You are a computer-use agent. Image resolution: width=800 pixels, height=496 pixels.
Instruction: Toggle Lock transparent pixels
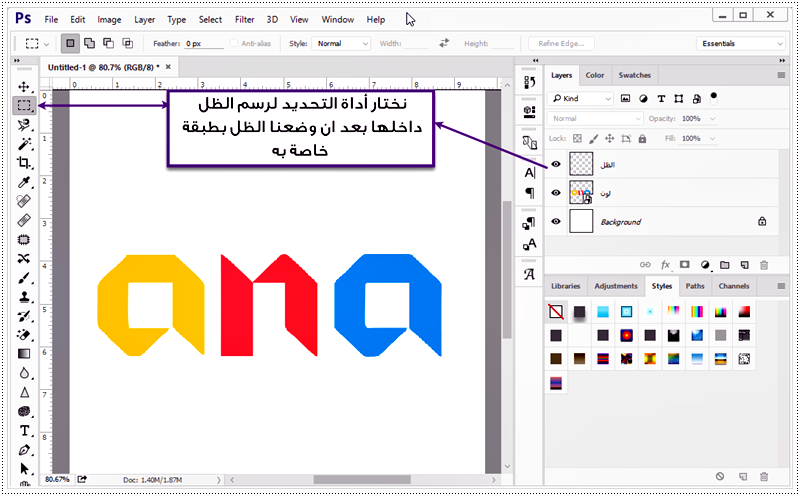pos(577,138)
